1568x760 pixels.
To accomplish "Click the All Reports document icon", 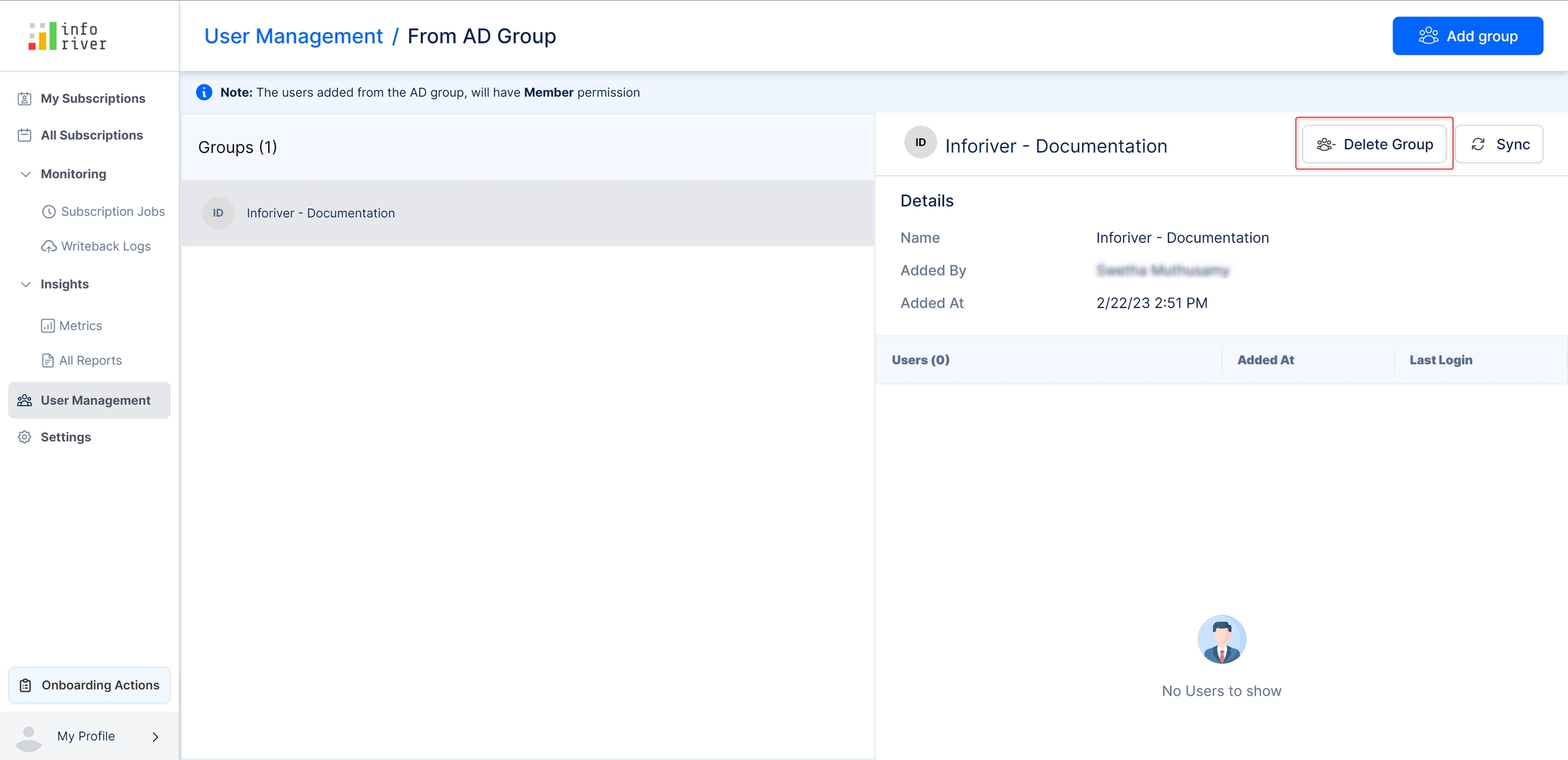I will point(48,361).
